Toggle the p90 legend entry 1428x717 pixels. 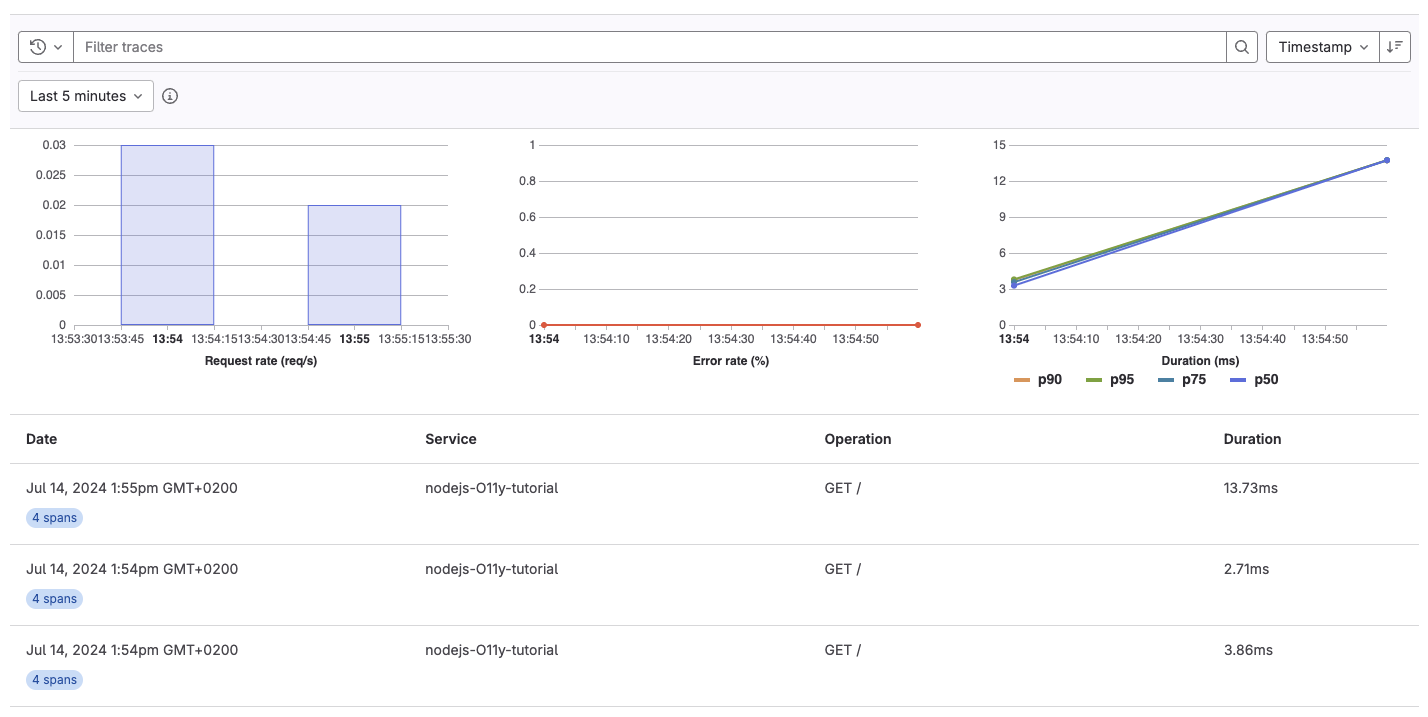[1039, 379]
